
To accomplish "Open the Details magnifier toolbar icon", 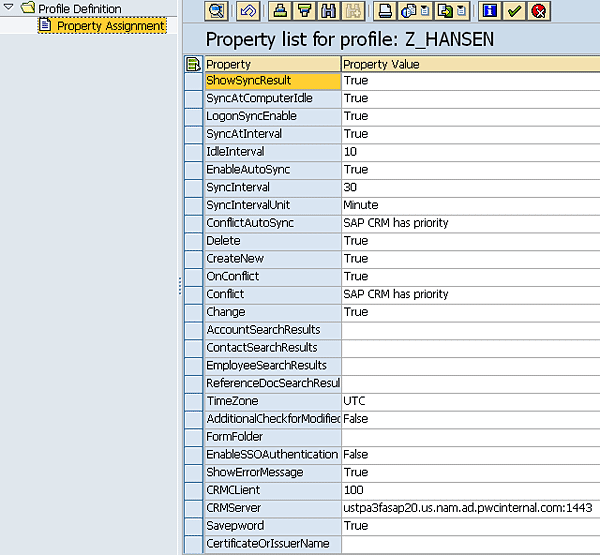I will pos(217,11).
